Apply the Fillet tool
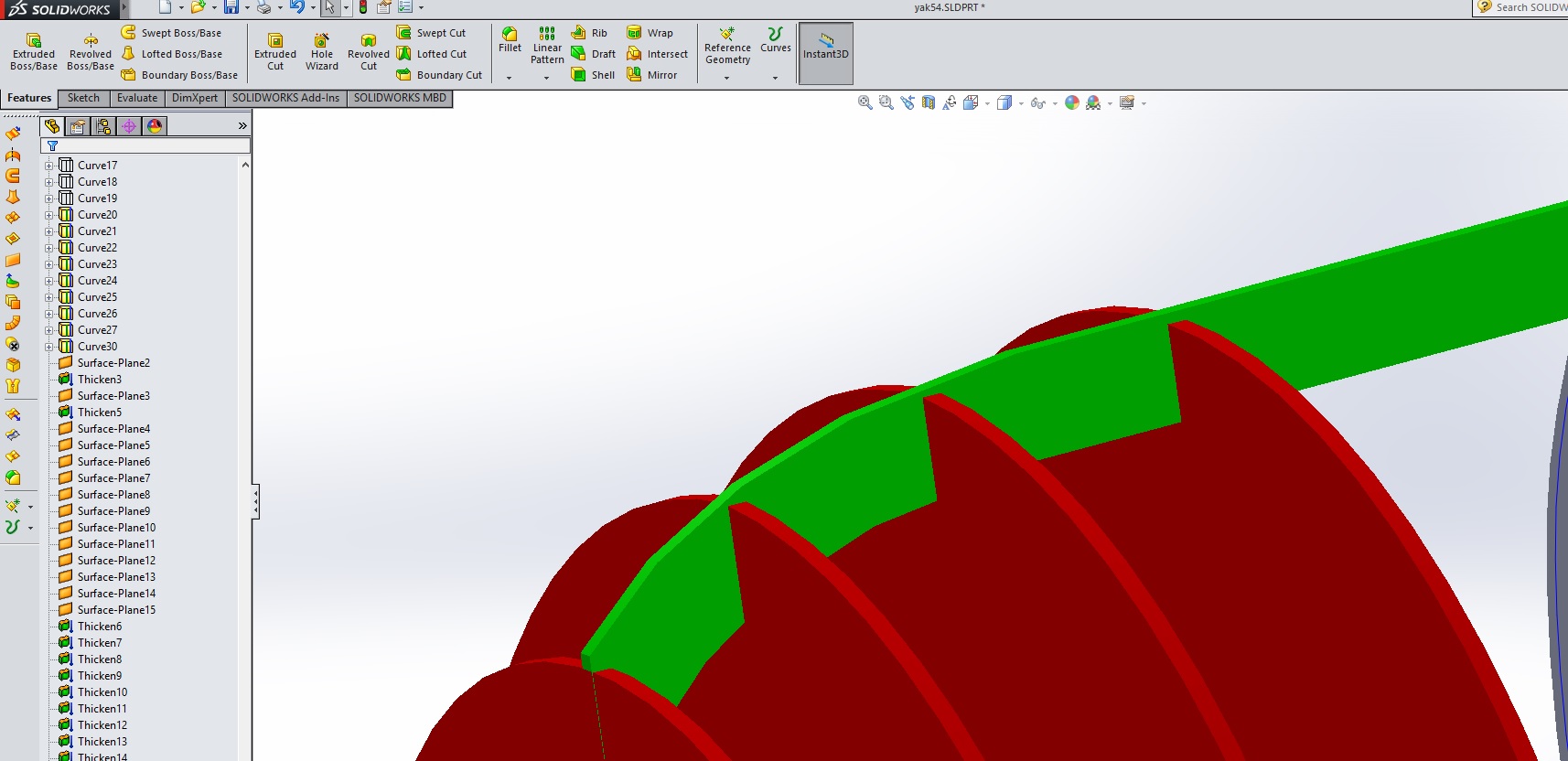This screenshot has height=761, width=1568. 510,40
